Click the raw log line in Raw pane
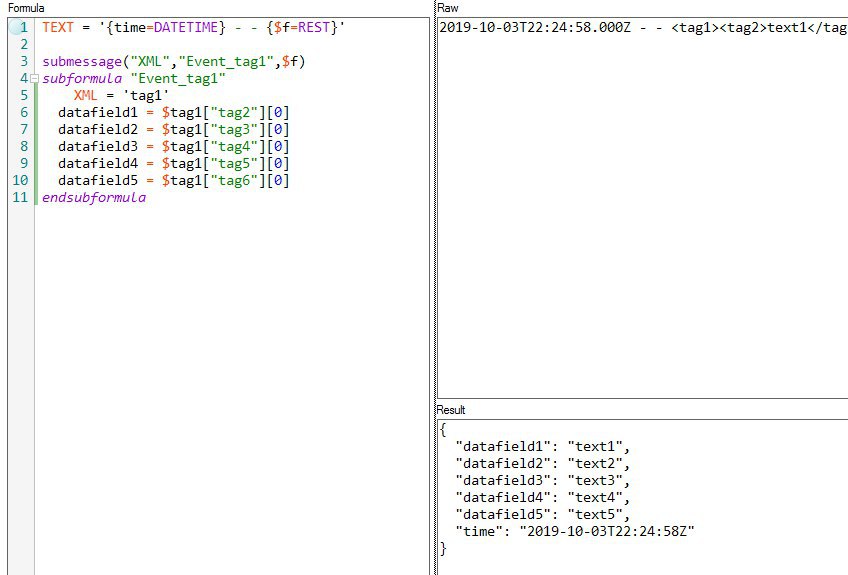 (642, 27)
